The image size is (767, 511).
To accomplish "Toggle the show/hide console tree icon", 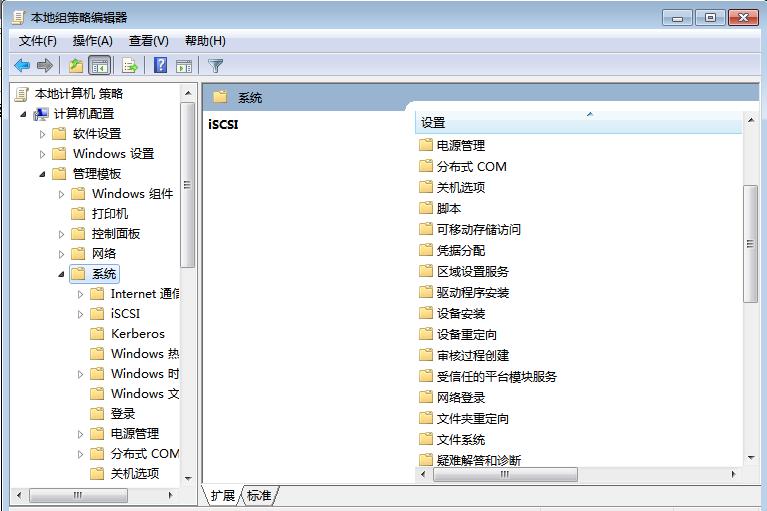I will pyautogui.click(x=100, y=65).
